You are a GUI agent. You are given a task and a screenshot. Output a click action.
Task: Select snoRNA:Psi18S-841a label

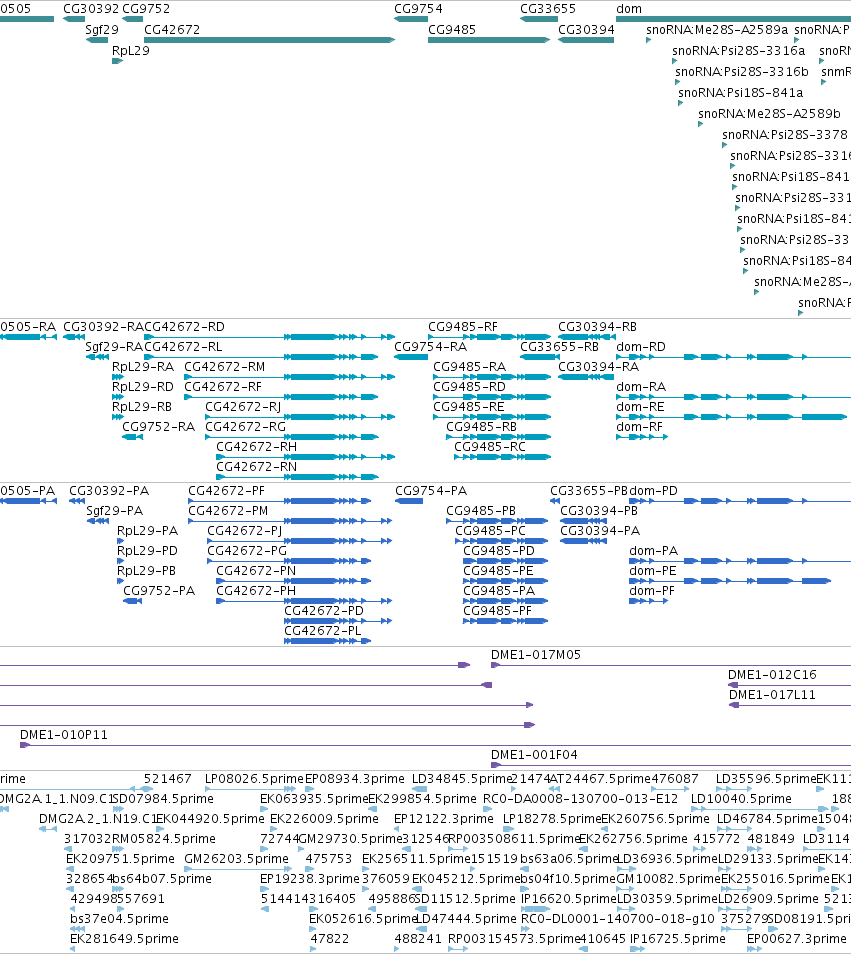click(741, 92)
